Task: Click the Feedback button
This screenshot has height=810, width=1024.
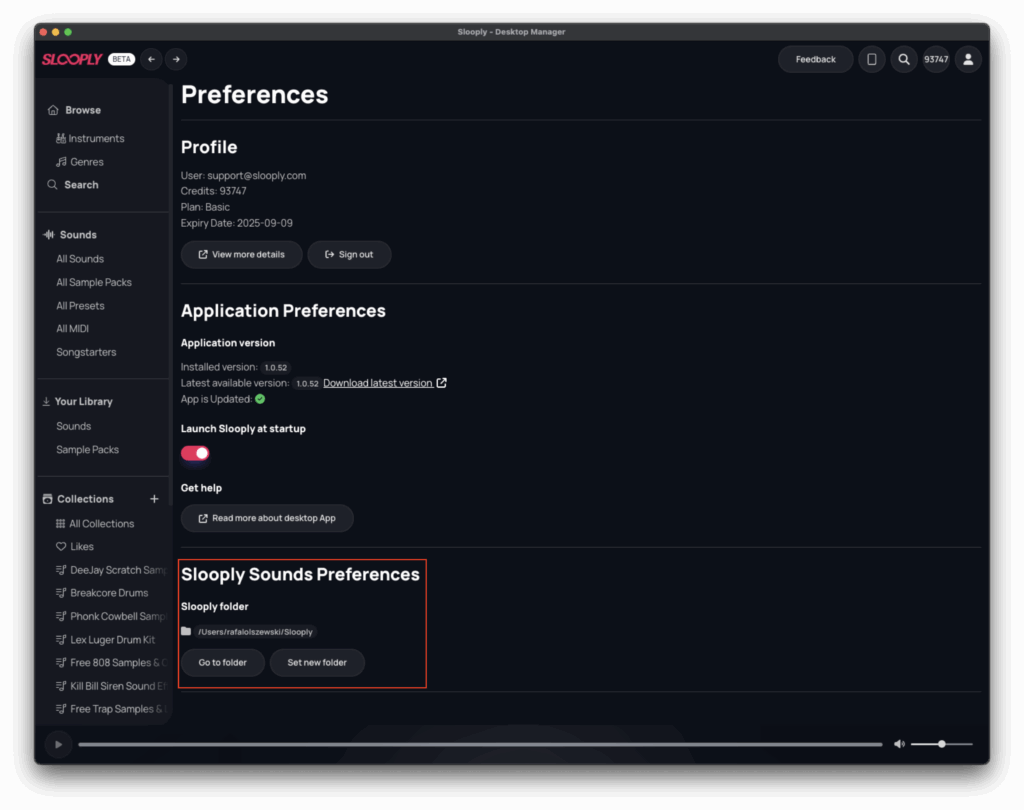Action: pos(815,59)
